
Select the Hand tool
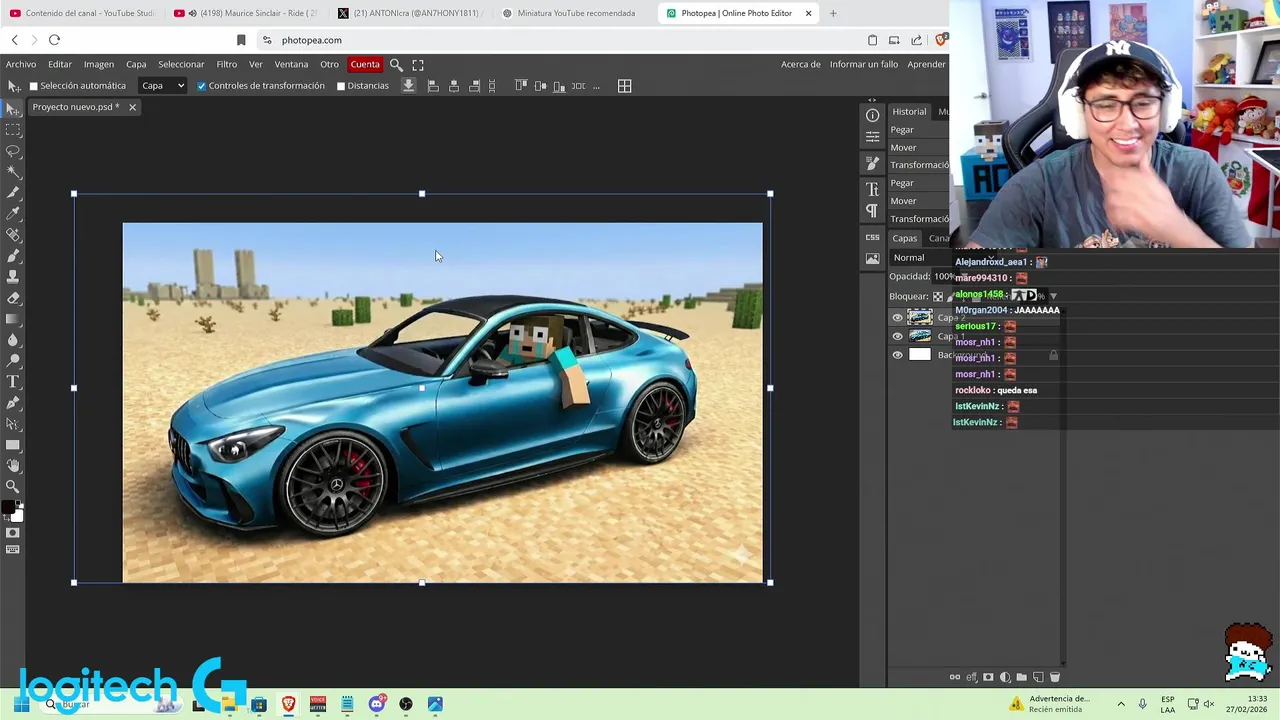pos(13,465)
